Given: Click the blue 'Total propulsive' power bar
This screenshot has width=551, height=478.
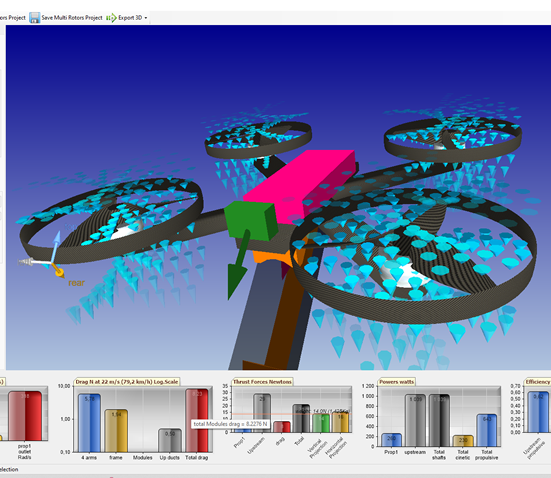Looking at the screenshot, I should 487,430.
